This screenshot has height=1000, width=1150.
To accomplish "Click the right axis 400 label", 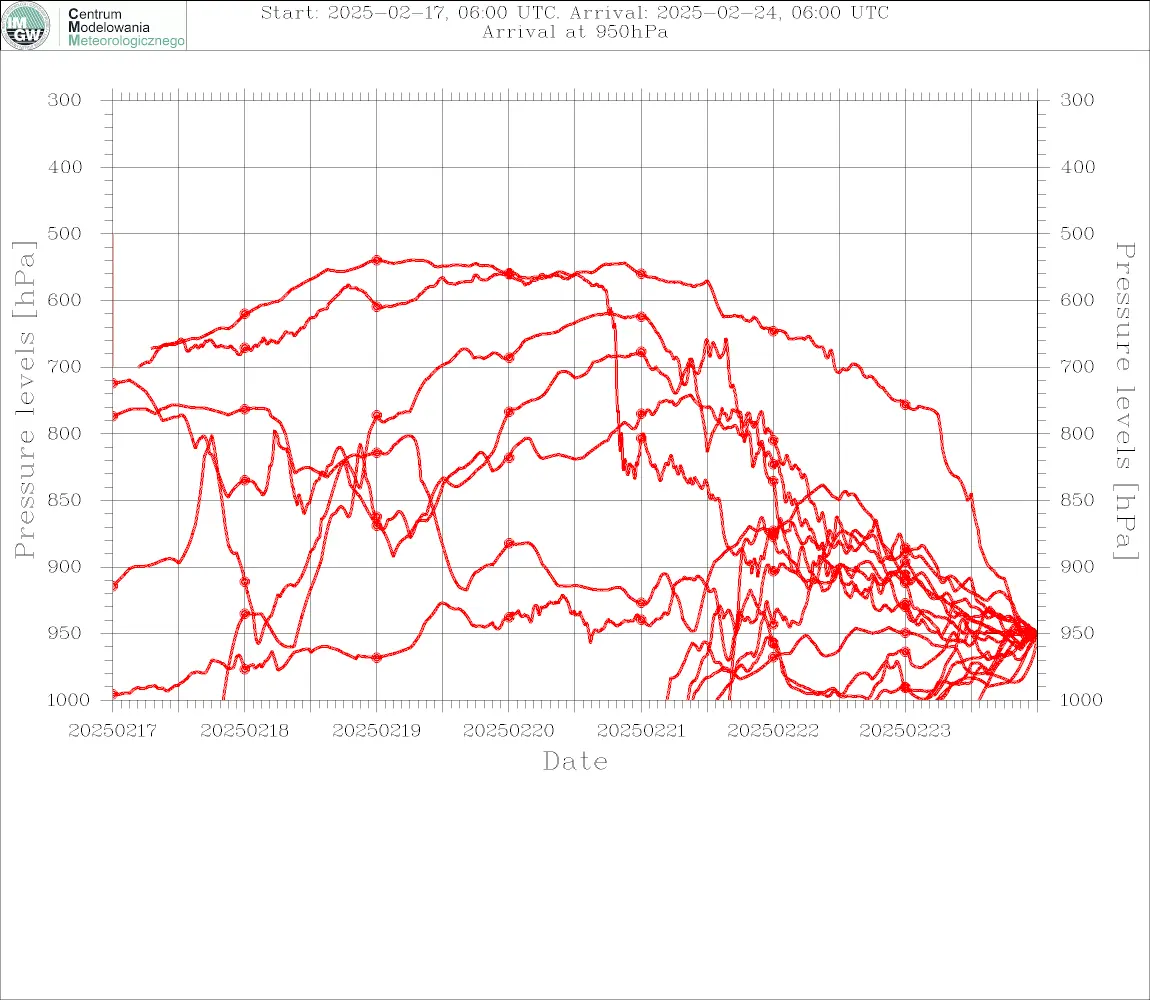I will click(1077, 167).
